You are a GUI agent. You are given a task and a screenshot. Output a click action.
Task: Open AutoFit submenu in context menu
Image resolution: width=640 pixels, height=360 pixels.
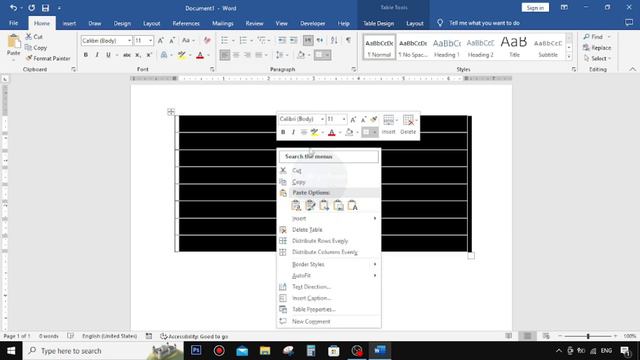[x=329, y=276]
